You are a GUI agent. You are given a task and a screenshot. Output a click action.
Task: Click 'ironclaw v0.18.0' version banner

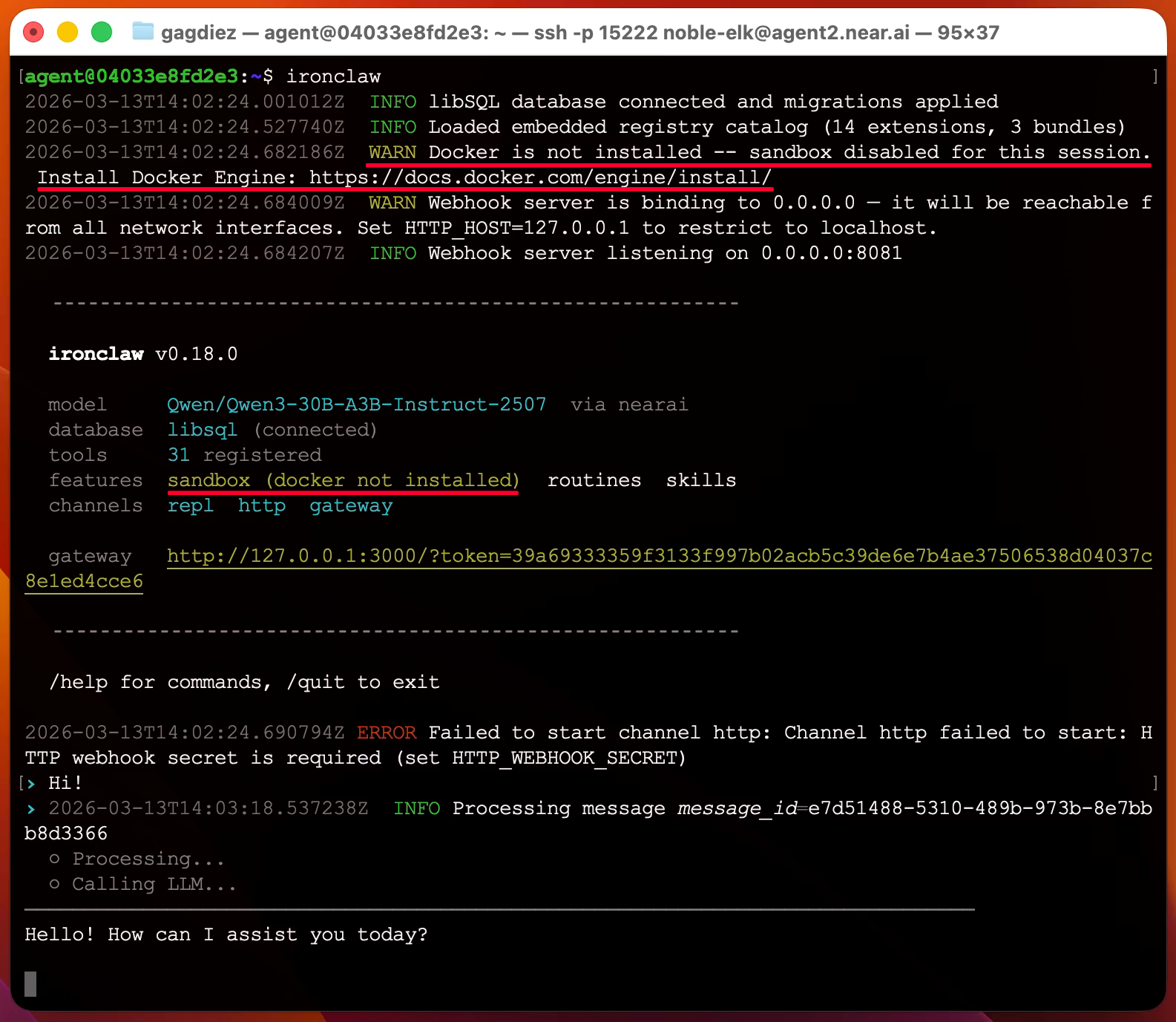[x=143, y=354]
